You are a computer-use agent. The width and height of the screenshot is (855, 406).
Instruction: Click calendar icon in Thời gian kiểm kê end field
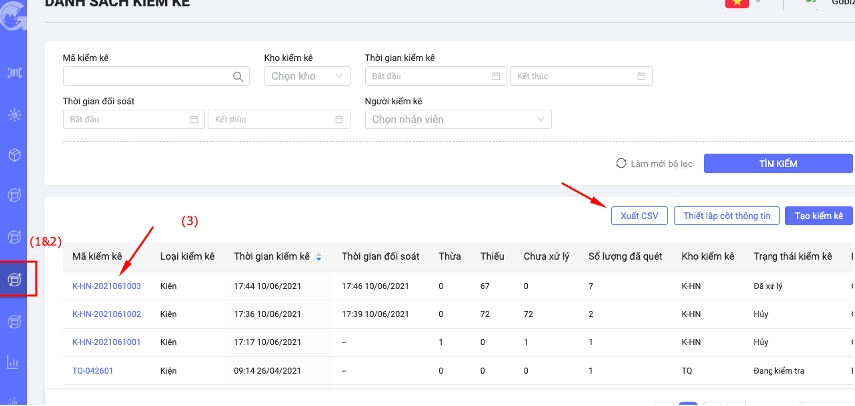coord(642,76)
